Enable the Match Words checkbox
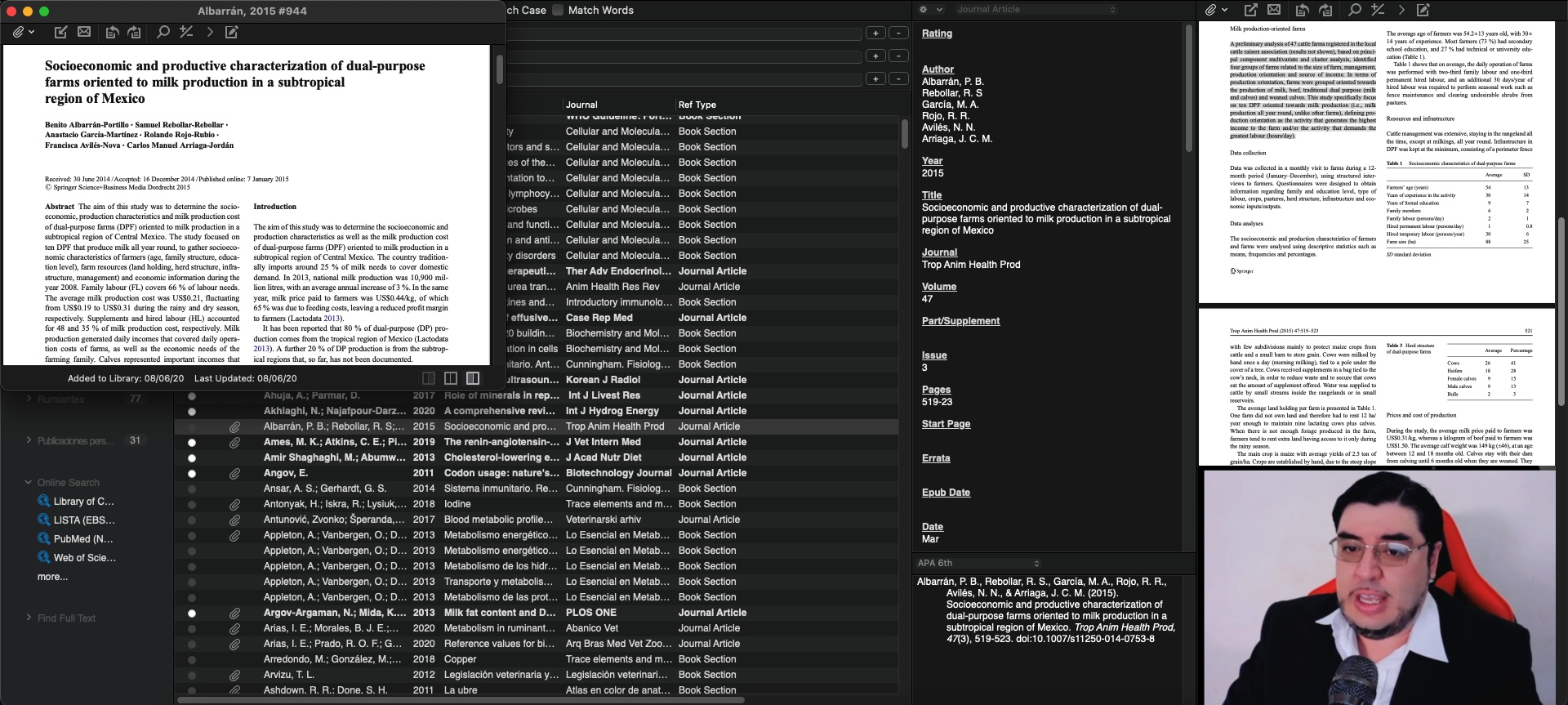Viewport: 1568px width, 705px height. [558, 10]
